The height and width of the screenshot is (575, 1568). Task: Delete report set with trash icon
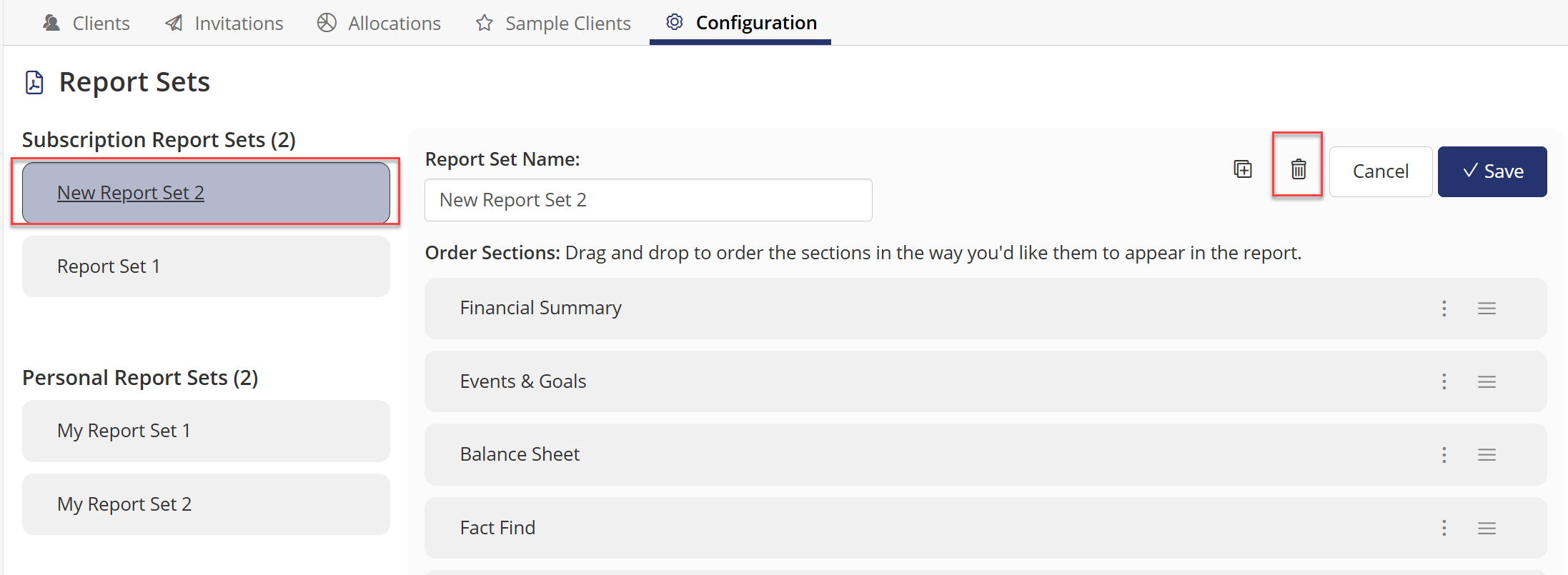tap(1299, 169)
